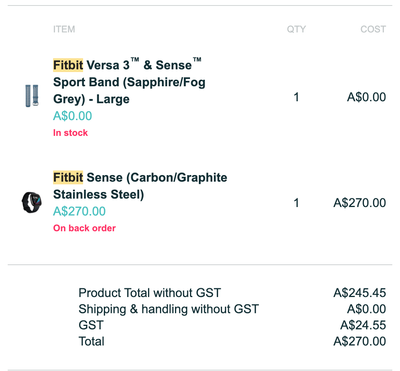Click the A$0.00 price under Sport Band
400x371 pixels.
[73, 116]
